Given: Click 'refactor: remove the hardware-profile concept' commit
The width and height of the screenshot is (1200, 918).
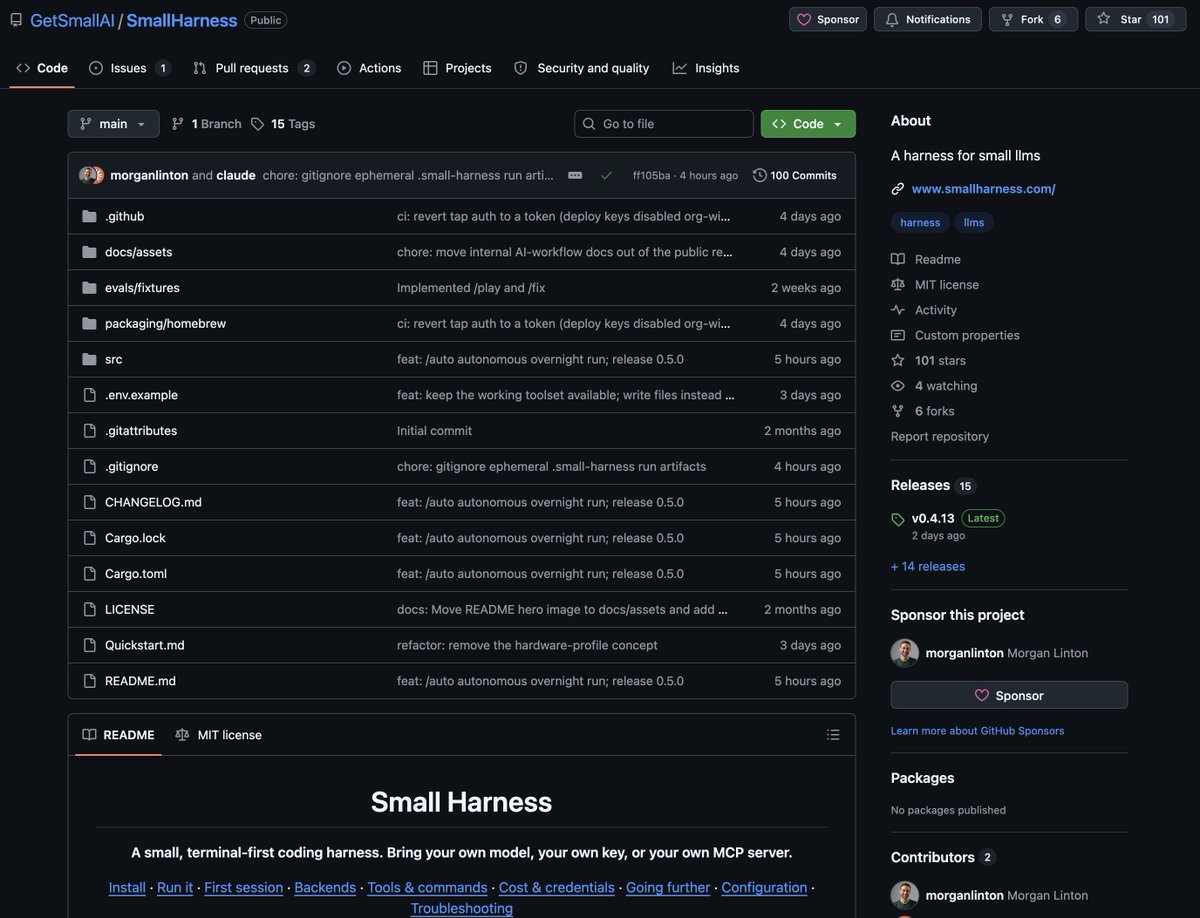Looking at the screenshot, I should point(527,645).
